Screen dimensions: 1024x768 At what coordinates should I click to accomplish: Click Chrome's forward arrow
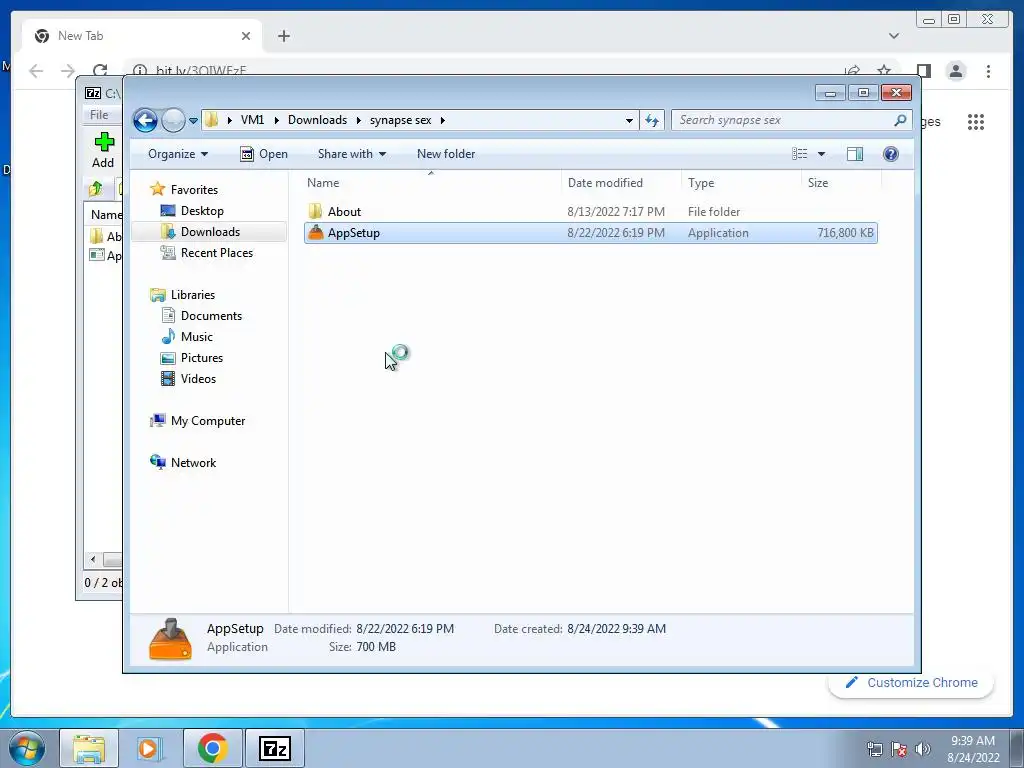[68, 71]
